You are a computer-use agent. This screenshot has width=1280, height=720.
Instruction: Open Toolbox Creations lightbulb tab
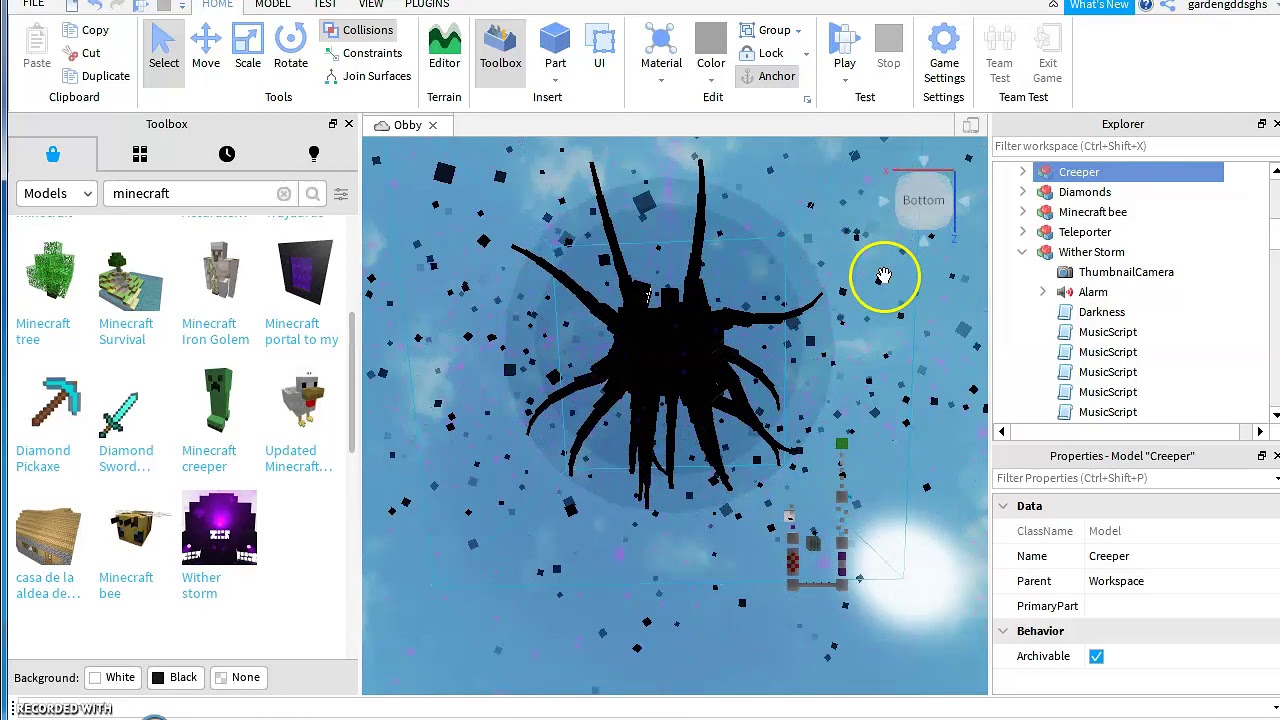pyautogui.click(x=314, y=154)
